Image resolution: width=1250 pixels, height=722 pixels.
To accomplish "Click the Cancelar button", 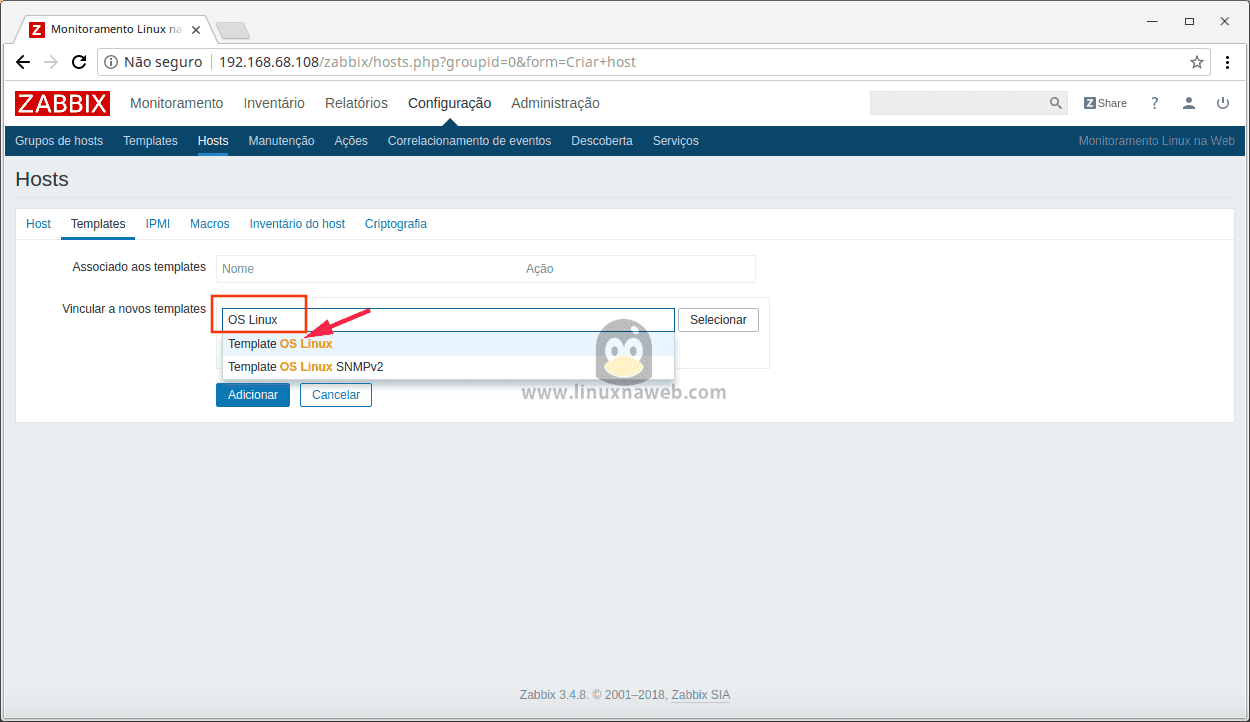I will click(x=336, y=395).
